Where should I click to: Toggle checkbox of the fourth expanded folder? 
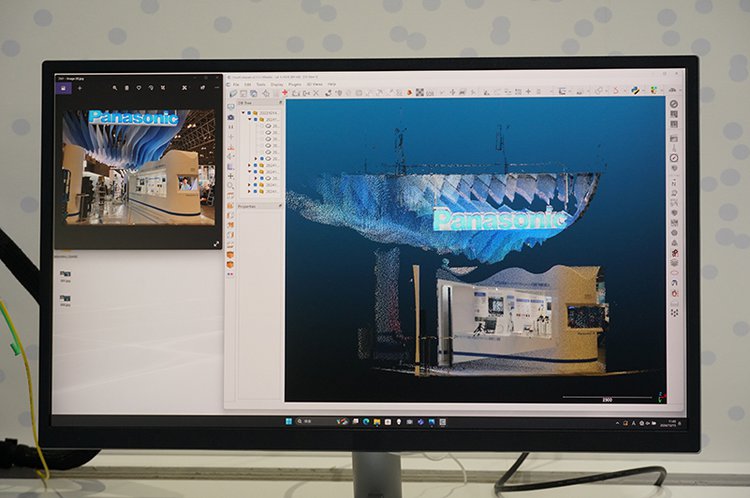coord(255,172)
